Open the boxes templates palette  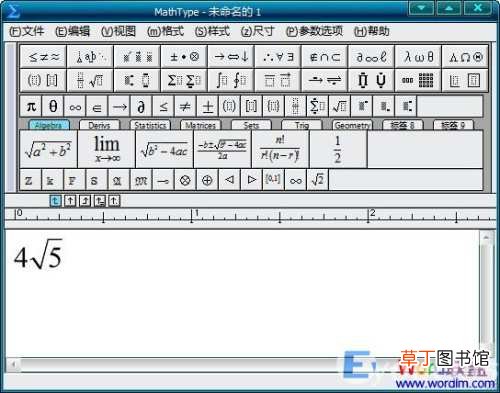465,80
